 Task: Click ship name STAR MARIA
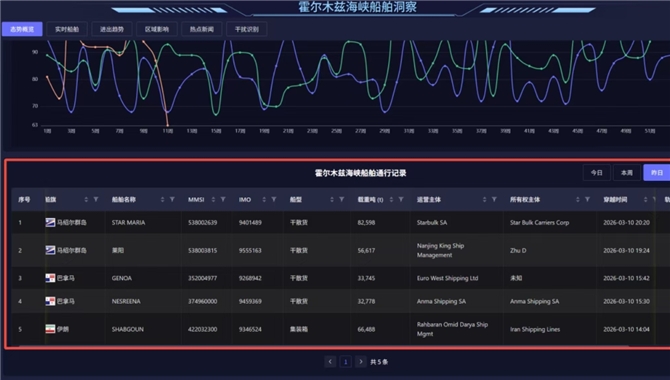click(x=128, y=222)
